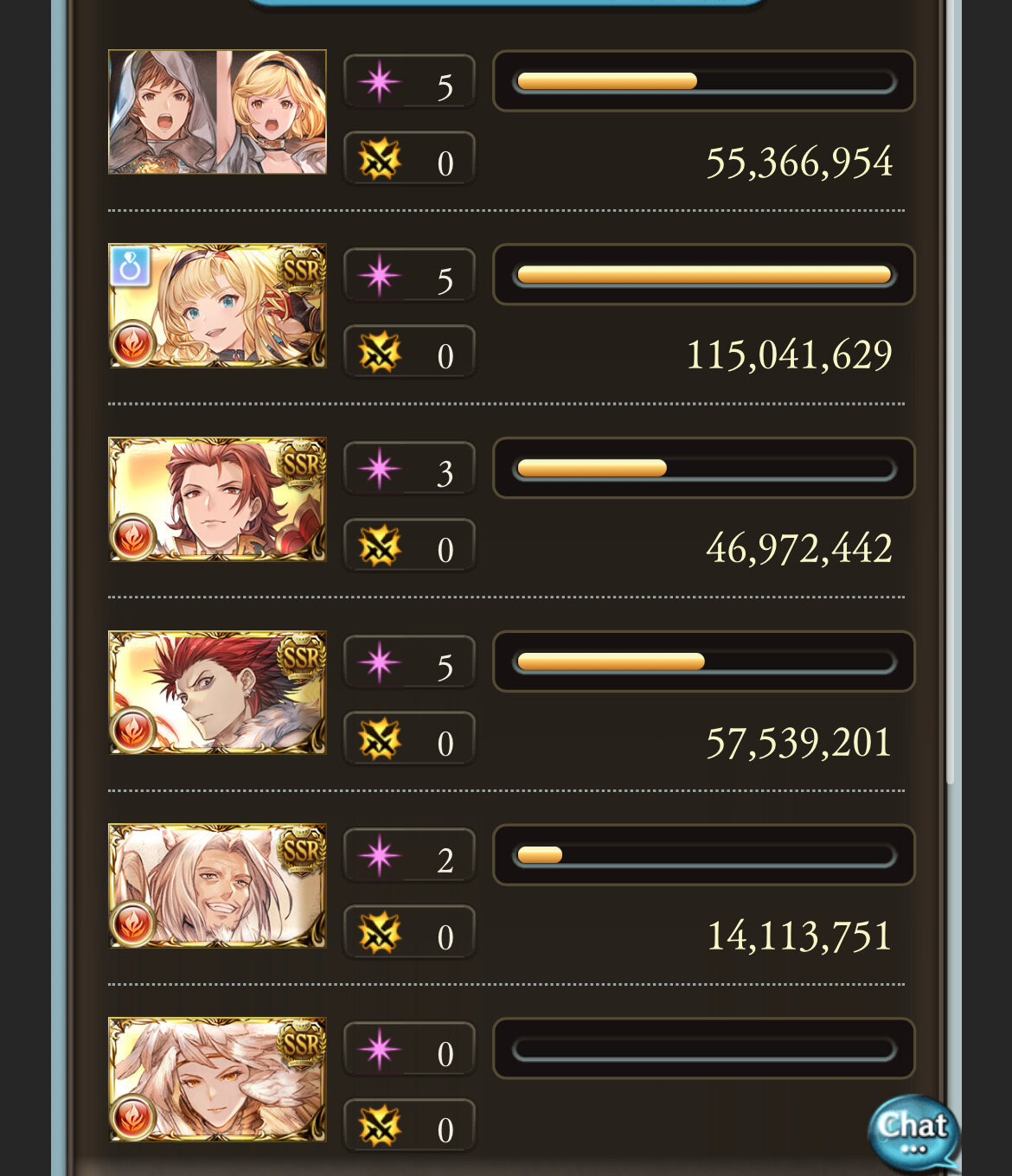Select the white-haired bearded SSR character portrait
Screen dimensions: 1012x1176
[x=217, y=886]
